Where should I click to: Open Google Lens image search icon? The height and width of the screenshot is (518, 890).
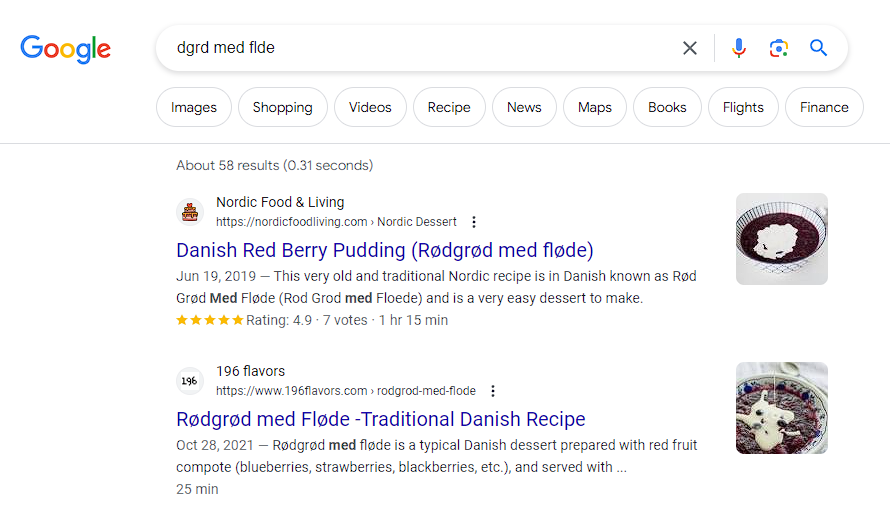779,48
